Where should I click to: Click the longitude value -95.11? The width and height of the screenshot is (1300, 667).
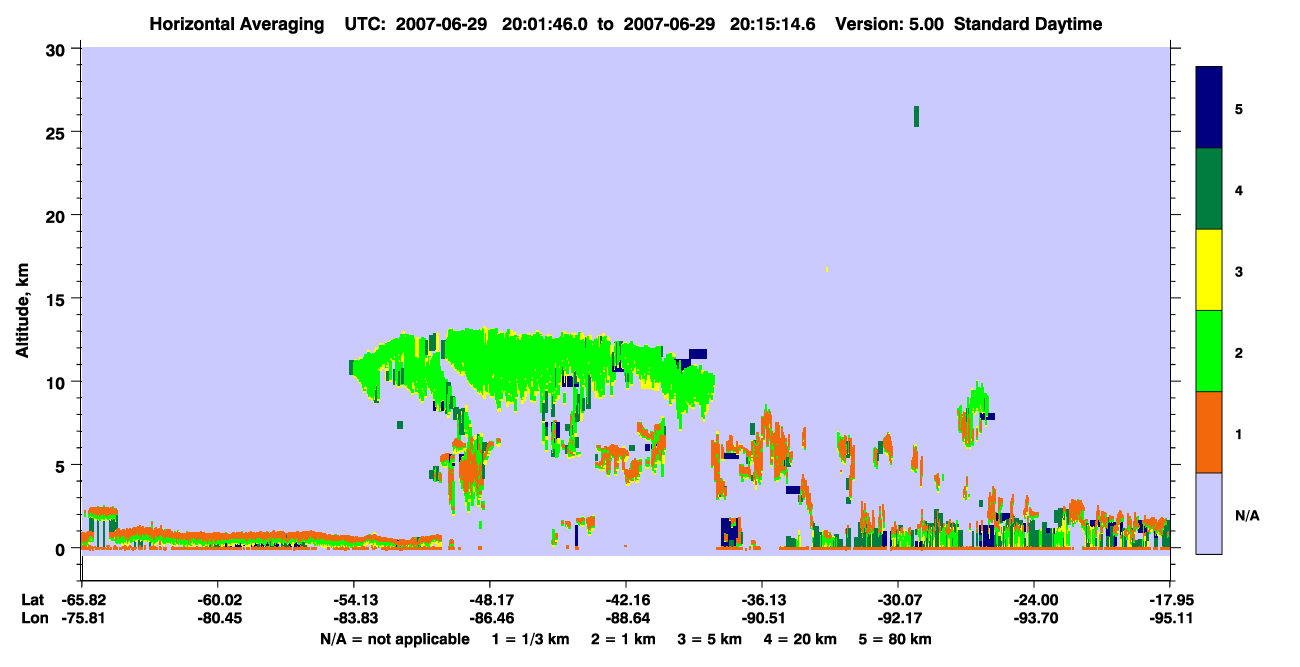tap(1170, 618)
